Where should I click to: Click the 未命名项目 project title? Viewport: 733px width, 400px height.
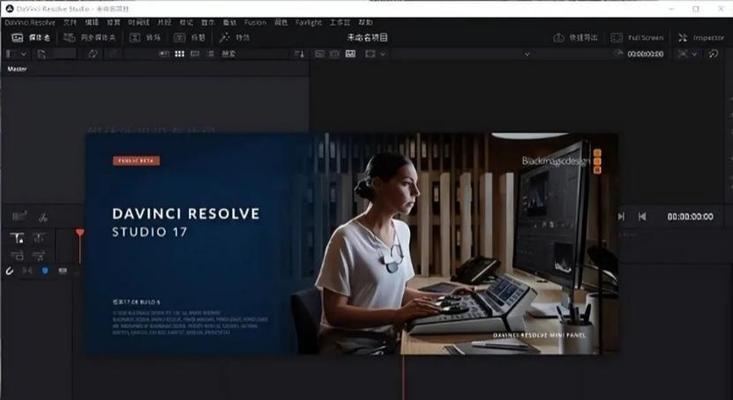pyautogui.click(x=367, y=38)
